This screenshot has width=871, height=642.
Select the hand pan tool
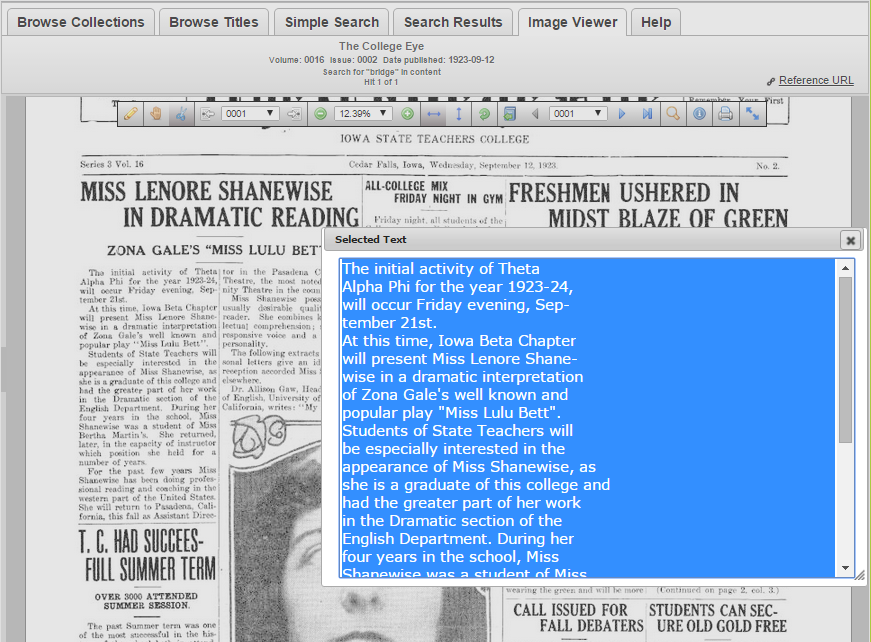pyautogui.click(x=156, y=114)
